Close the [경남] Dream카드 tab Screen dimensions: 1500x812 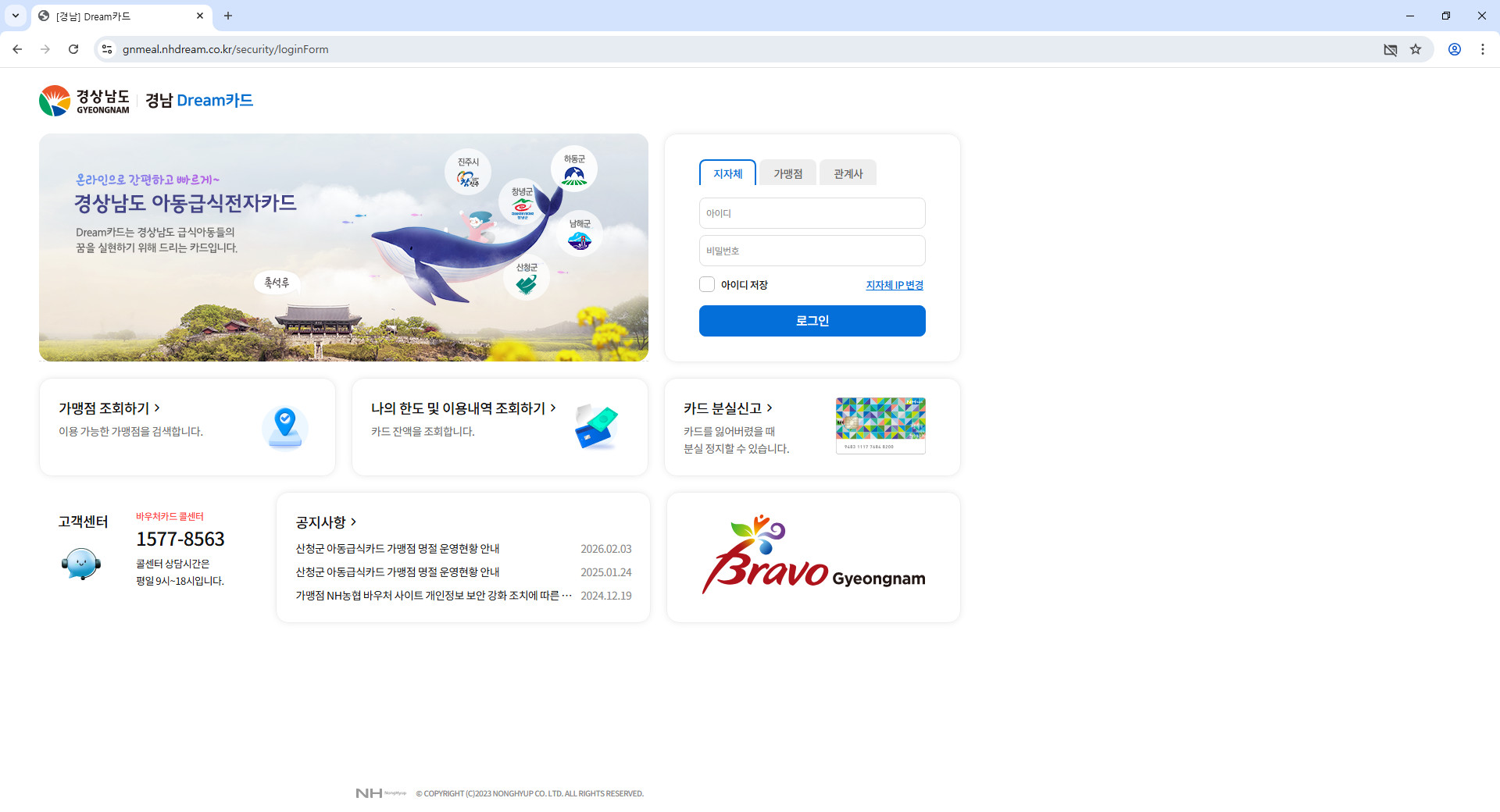pos(200,16)
